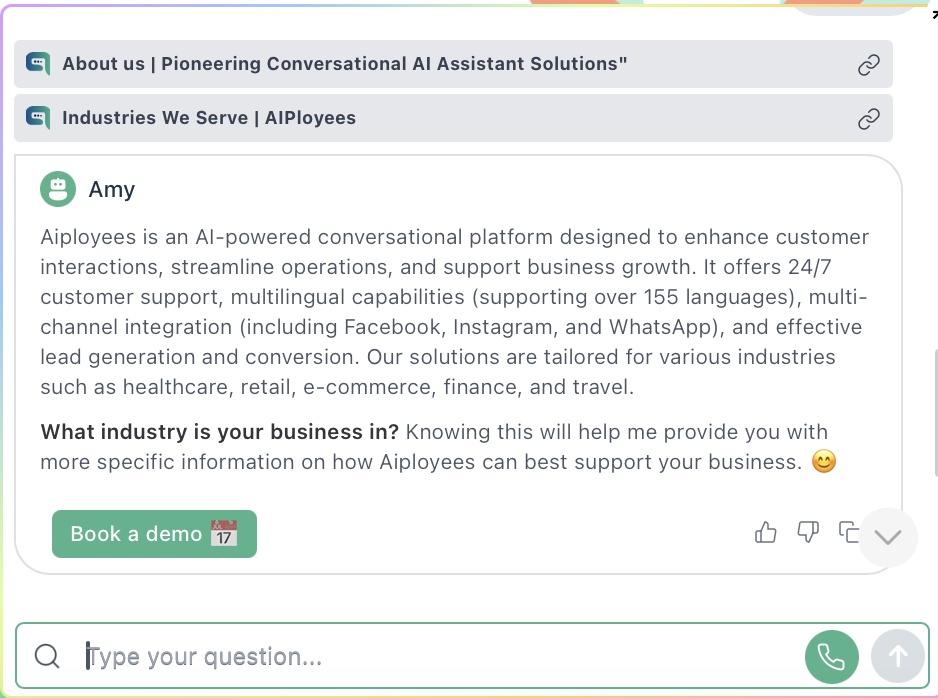Send the question with arrow button
The image size is (938, 698).
click(898, 657)
